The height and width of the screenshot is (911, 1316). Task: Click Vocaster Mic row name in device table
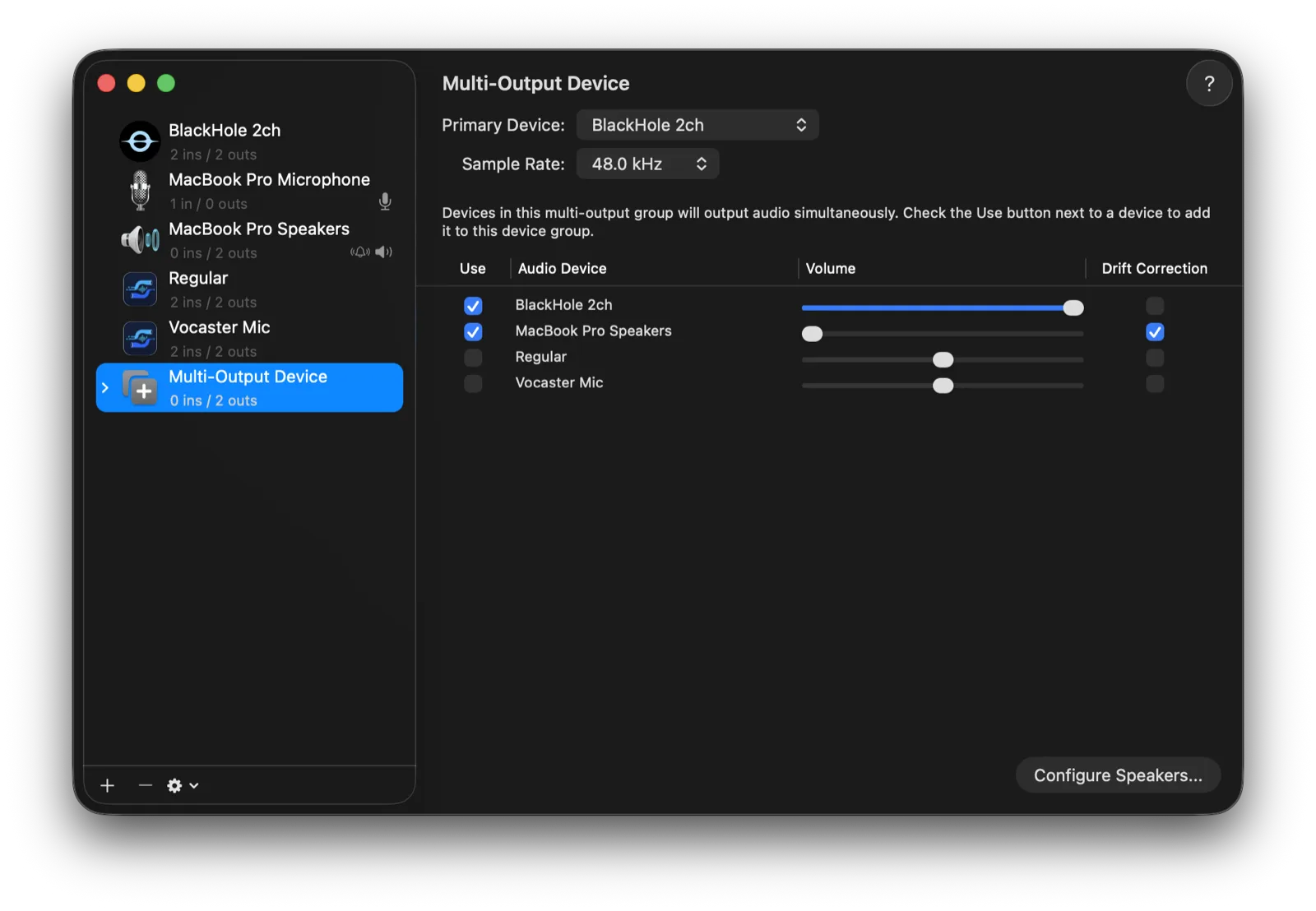click(x=558, y=382)
